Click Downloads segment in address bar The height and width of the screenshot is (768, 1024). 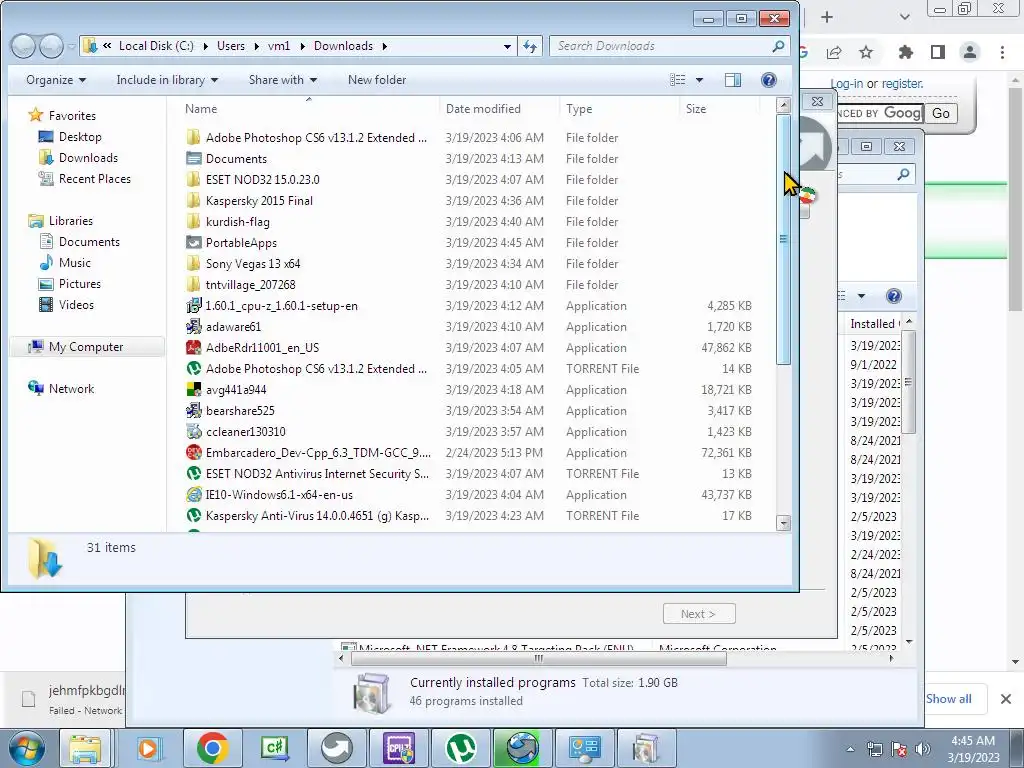tap(344, 46)
